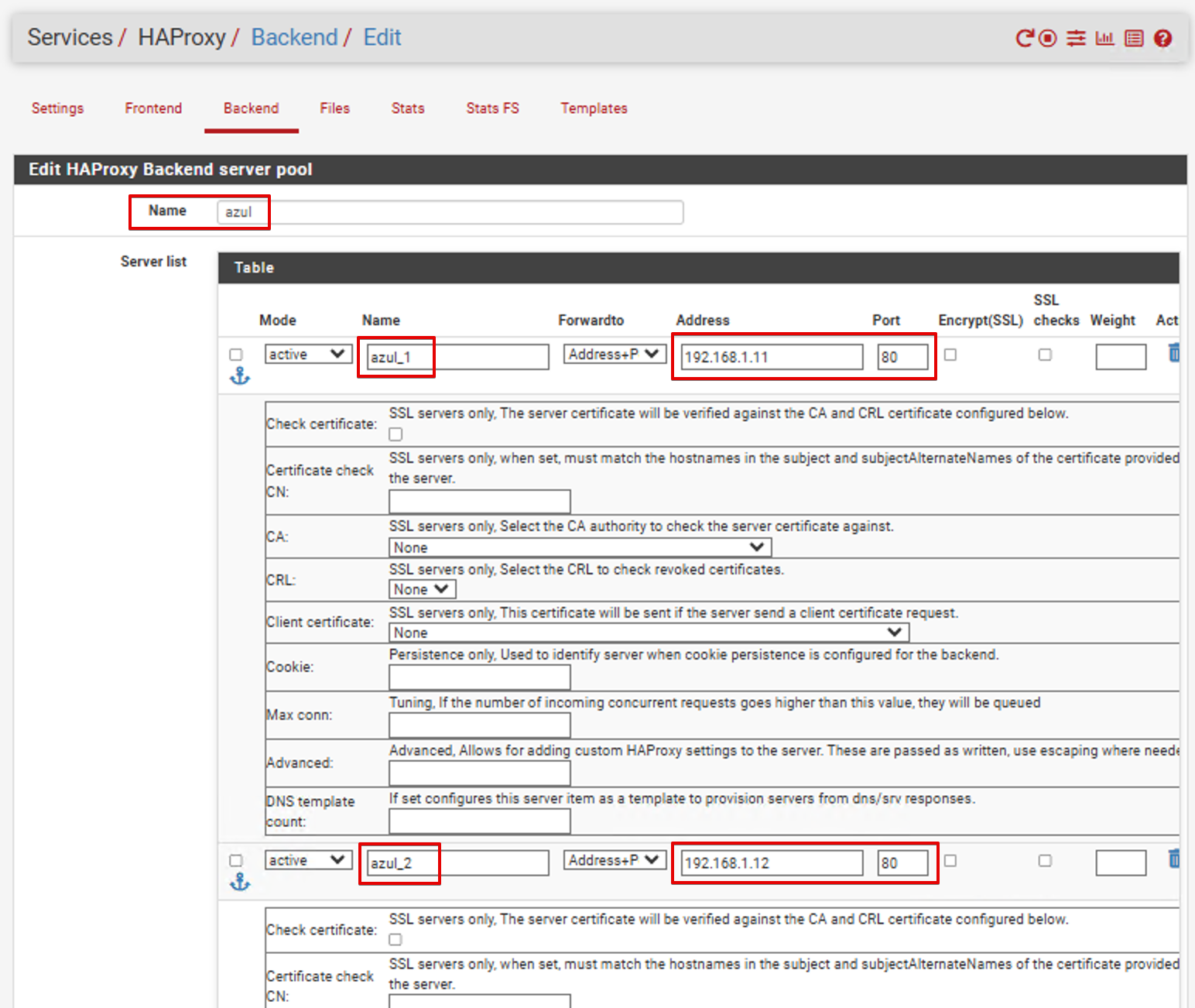Screen dimensions: 1195x1008
Task: Delete the azul_1 server with trash icon
Action: [1174, 353]
